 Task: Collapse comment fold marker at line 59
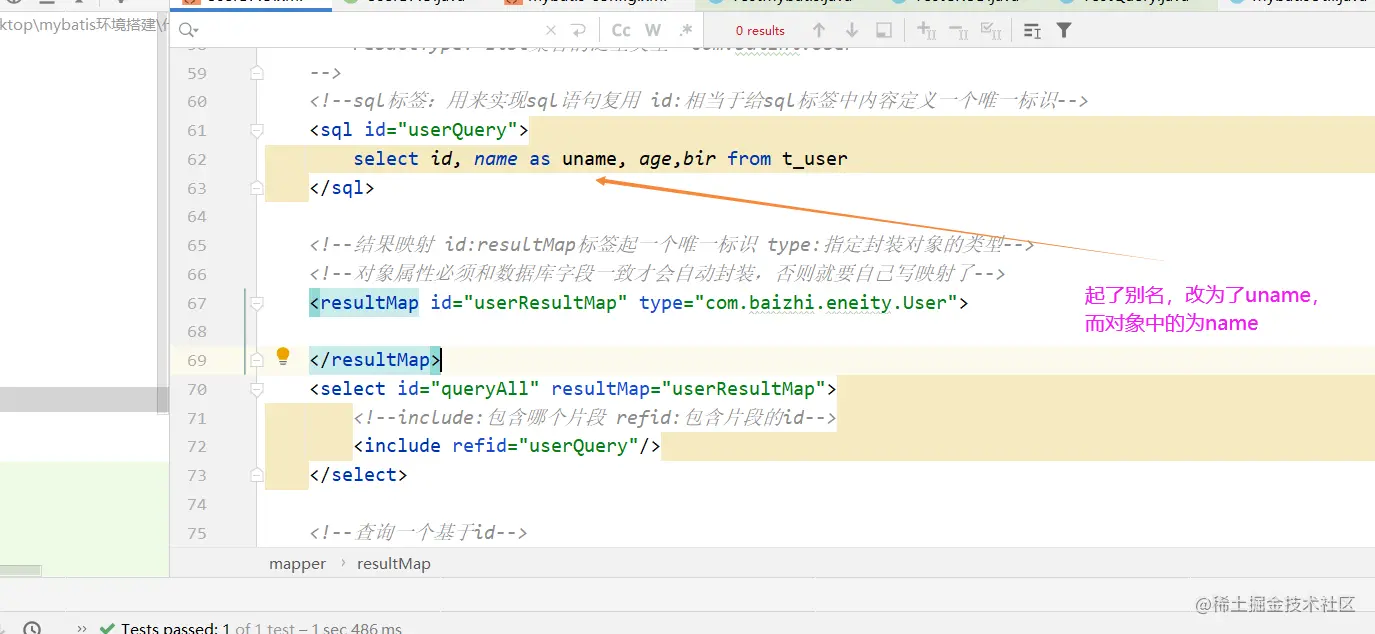[x=257, y=73]
